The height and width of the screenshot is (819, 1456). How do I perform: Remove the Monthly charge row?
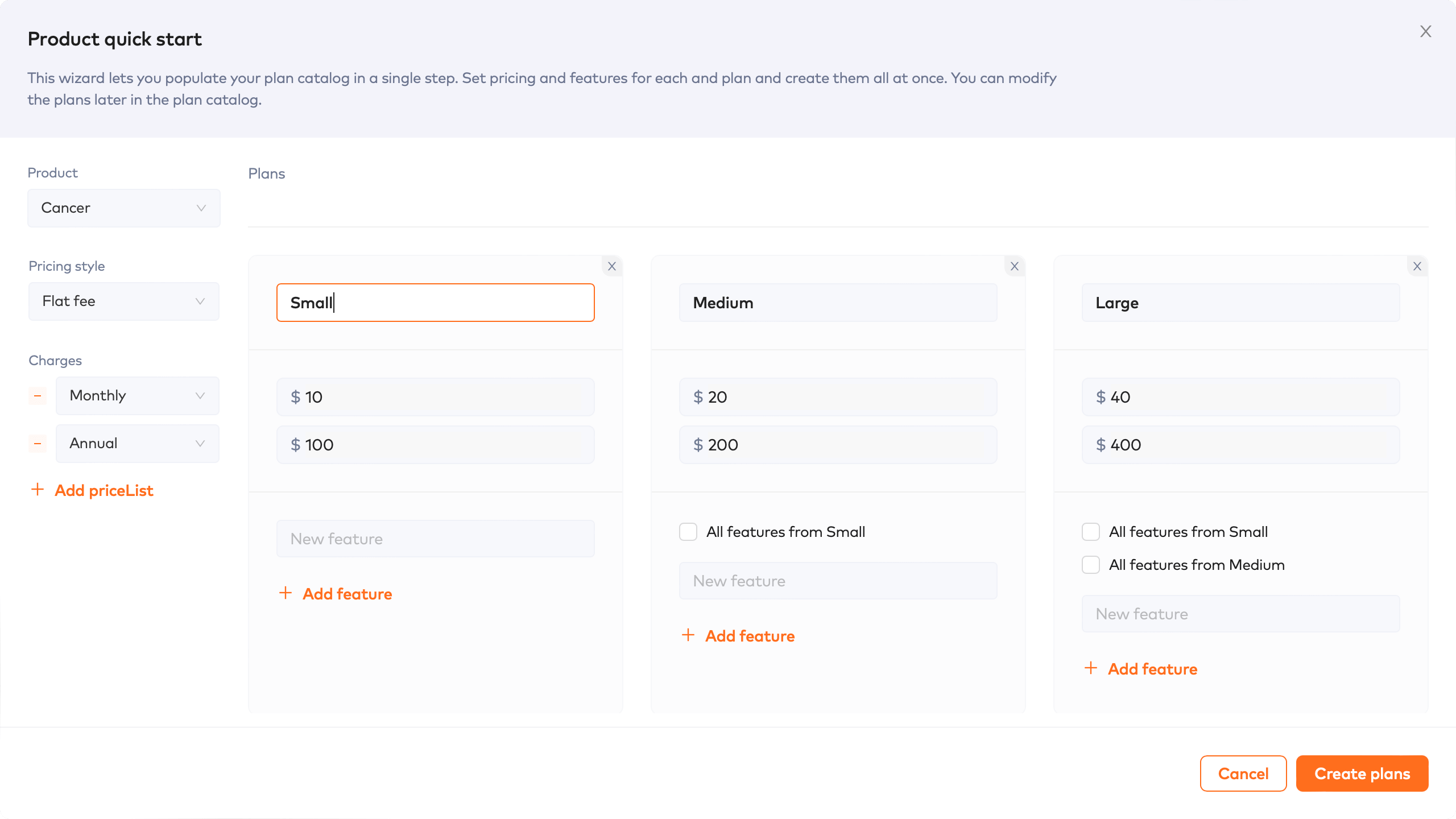(38, 396)
